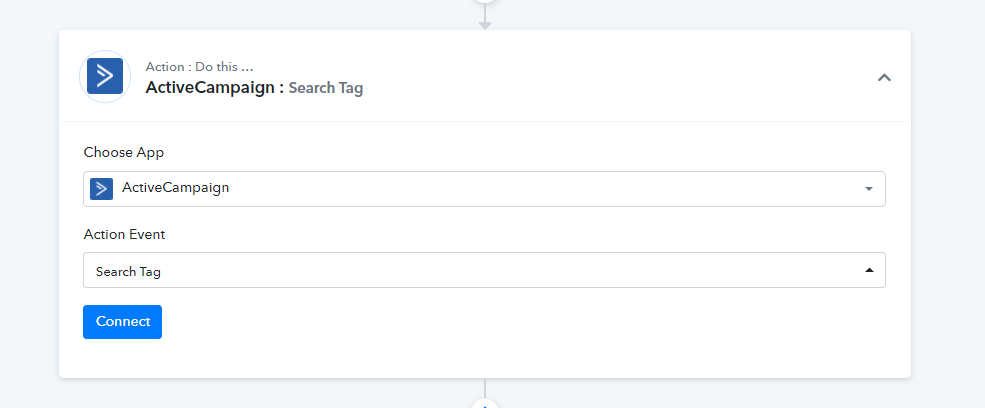Viewport: 985px width, 408px height.
Task: Click the small ActiveCampaign icon in Choose App field
Action: (101, 189)
